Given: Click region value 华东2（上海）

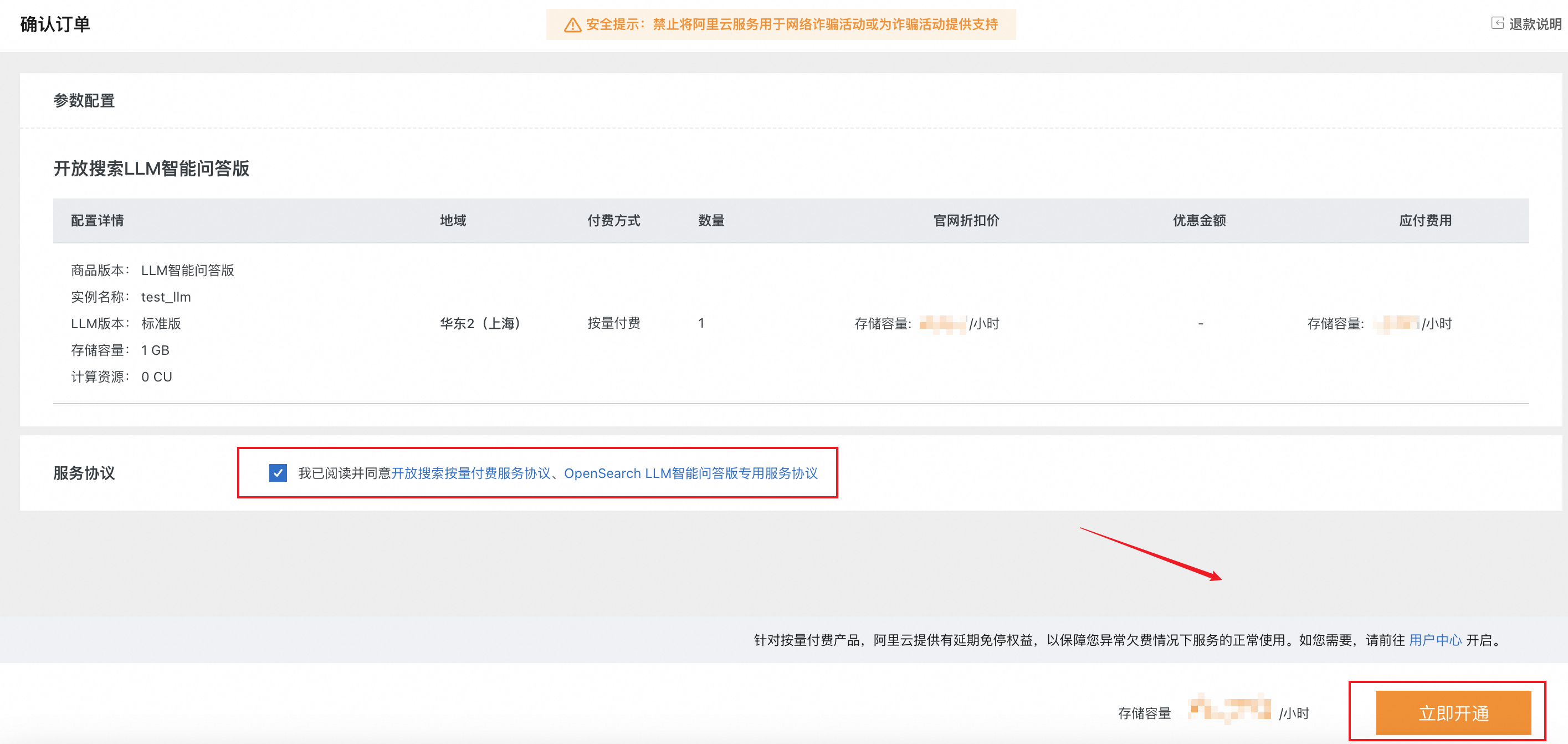Looking at the screenshot, I should [480, 323].
